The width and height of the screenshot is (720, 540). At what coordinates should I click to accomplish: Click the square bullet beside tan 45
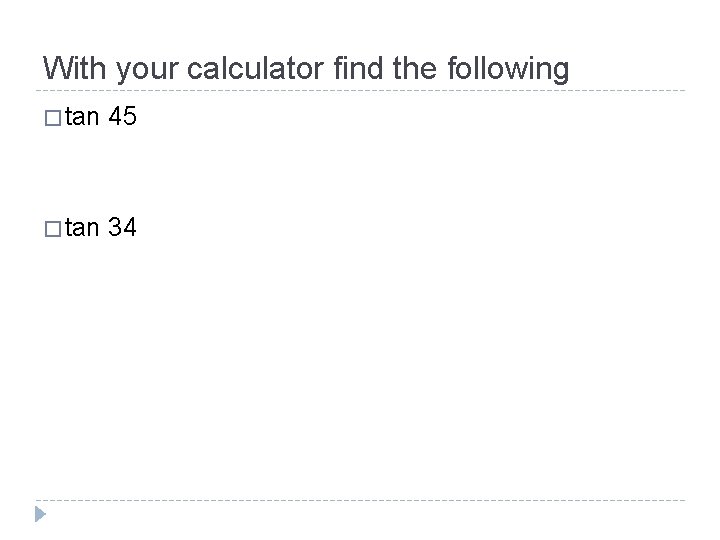[53, 118]
